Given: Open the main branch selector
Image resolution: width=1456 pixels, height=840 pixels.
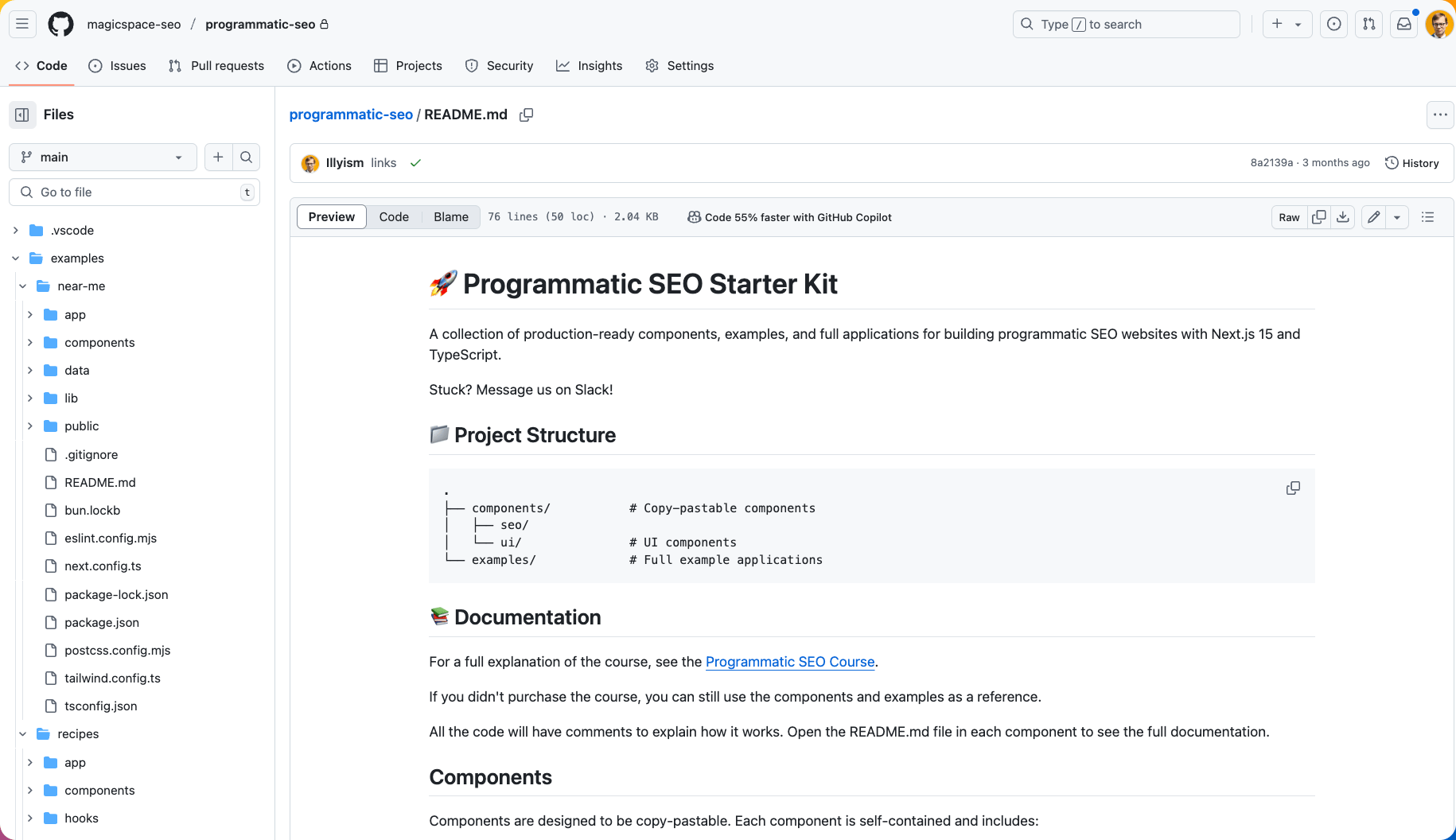Looking at the screenshot, I should click(x=102, y=157).
